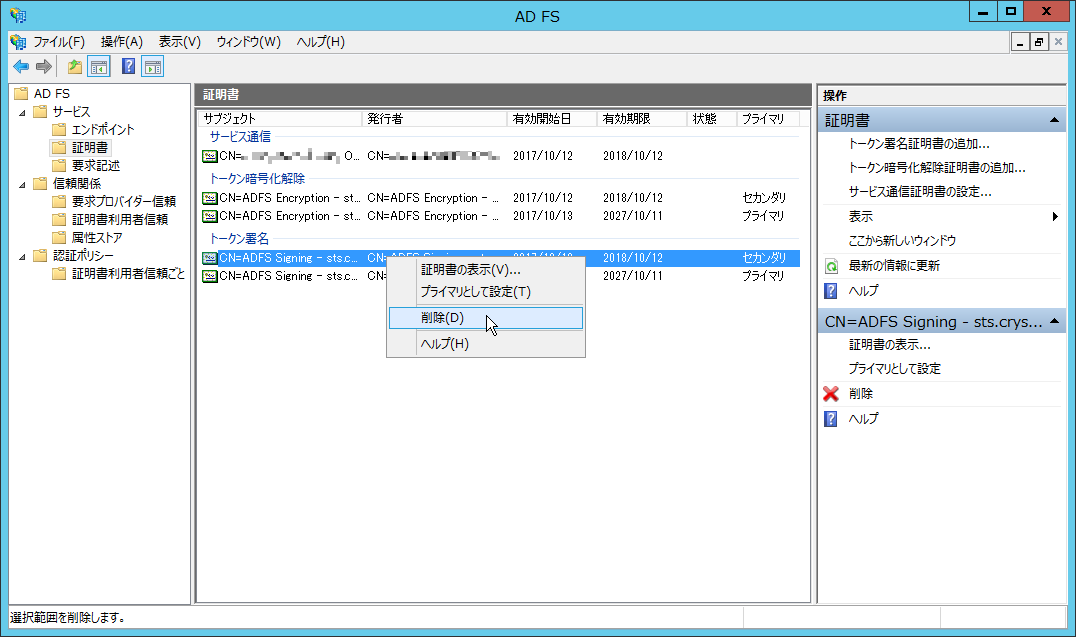Choose 削除(D) in context menu
The width and height of the screenshot is (1076, 637).
[x=486, y=318]
